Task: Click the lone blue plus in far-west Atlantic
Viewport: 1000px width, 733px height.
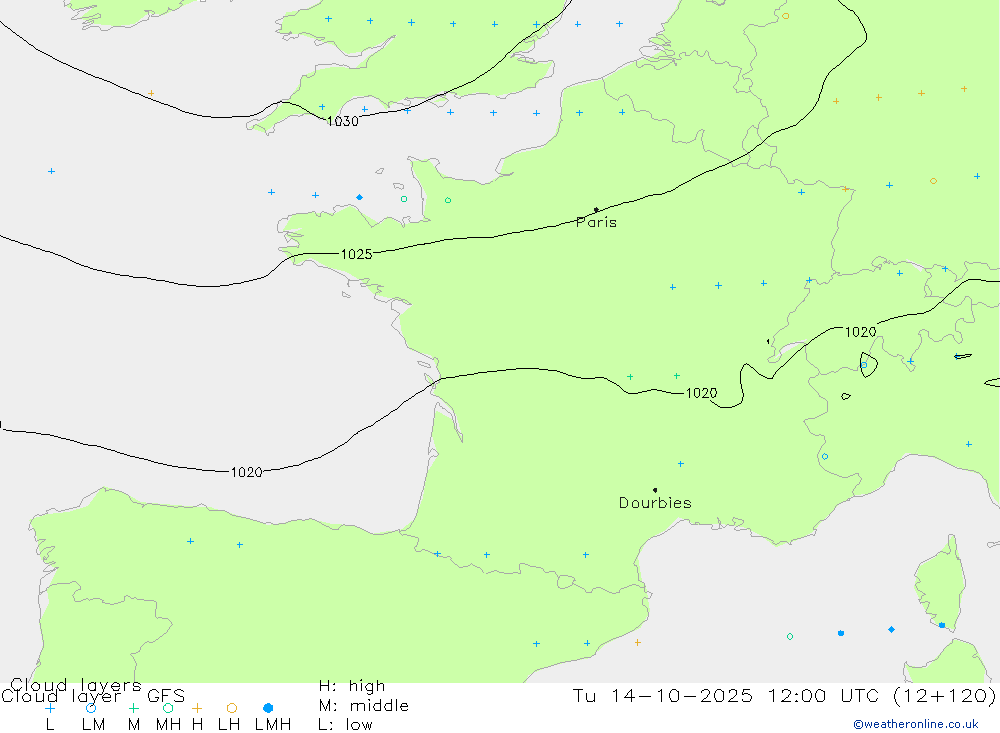Action: click(52, 171)
